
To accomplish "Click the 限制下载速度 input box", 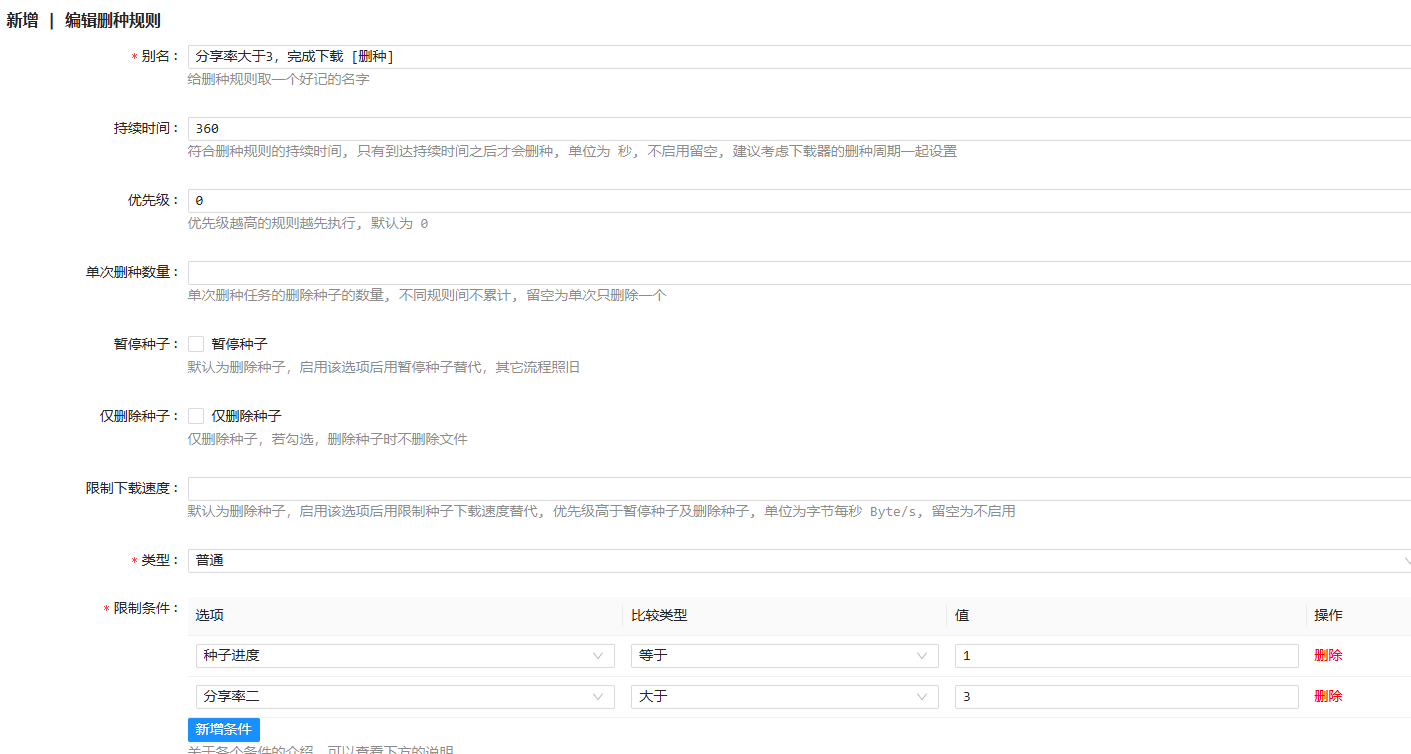I will coord(795,489).
